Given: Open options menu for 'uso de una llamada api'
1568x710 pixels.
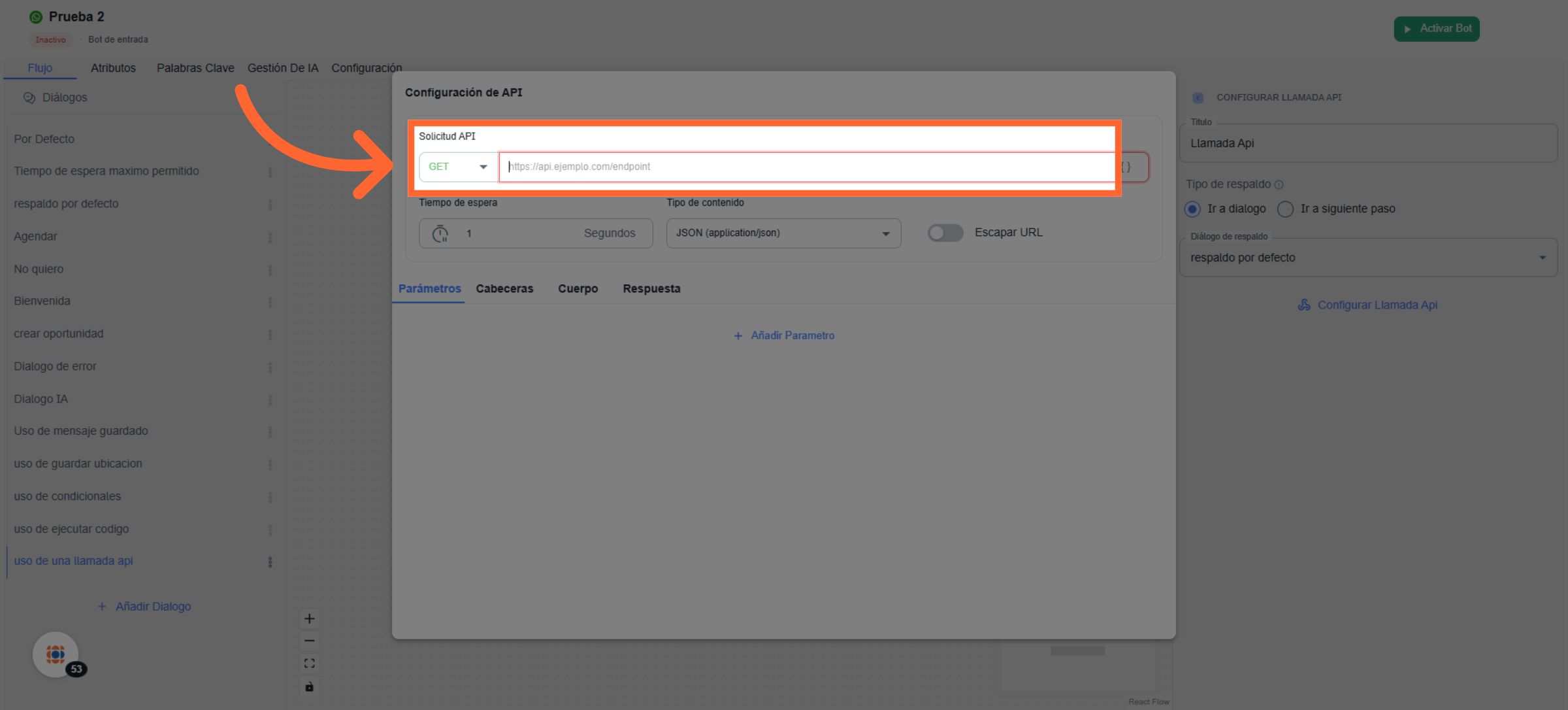Looking at the screenshot, I should pyautogui.click(x=270, y=562).
